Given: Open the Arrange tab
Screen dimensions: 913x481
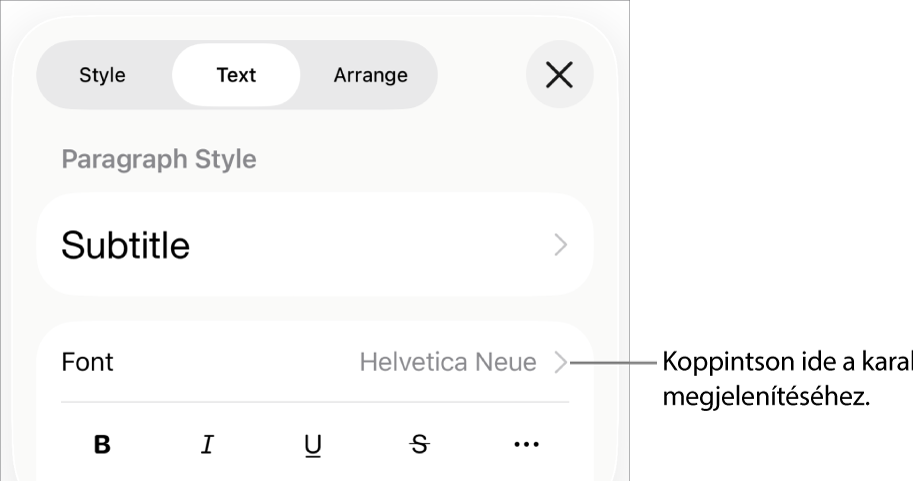Looking at the screenshot, I should [x=370, y=75].
